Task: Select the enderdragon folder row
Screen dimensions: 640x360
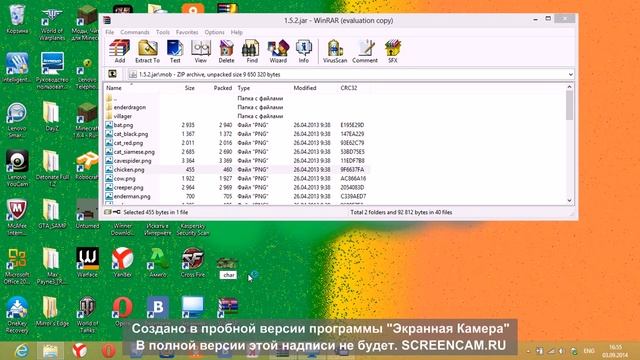Action: click(x=237, y=107)
